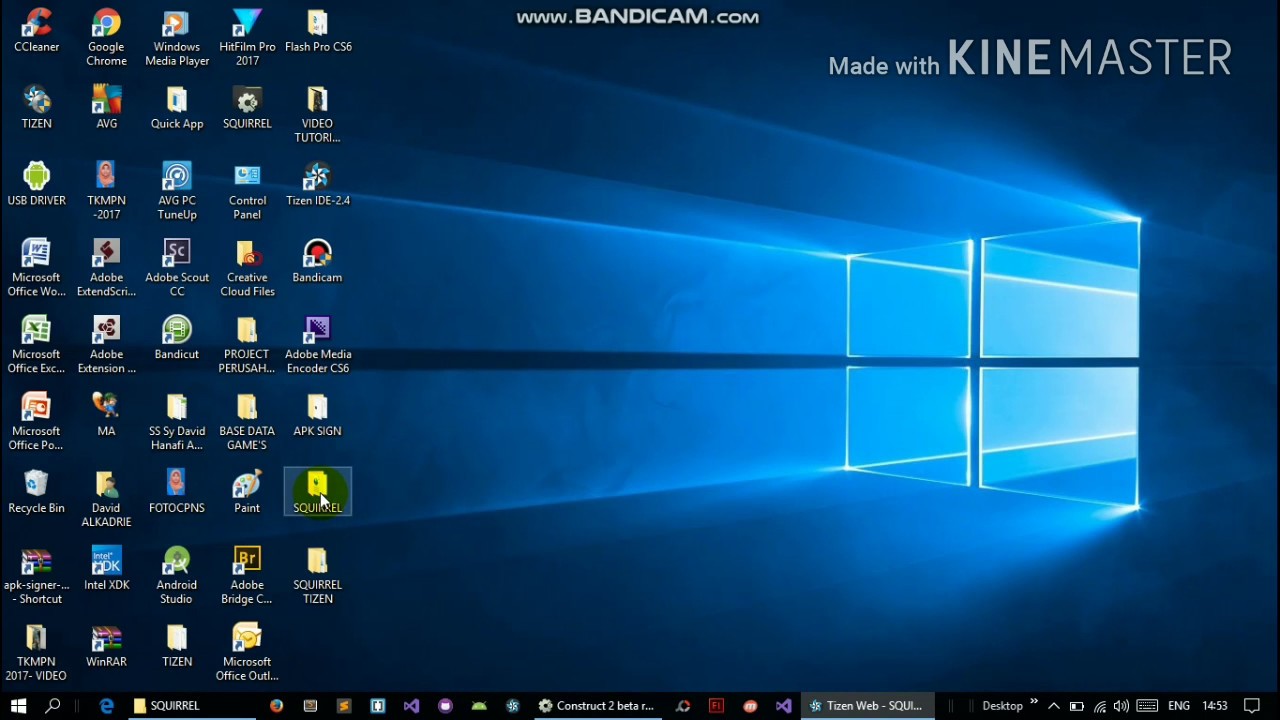Select the BASE DATA GAME'S folder
The width and height of the screenshot is (1280, 720).
click(247, 422)
